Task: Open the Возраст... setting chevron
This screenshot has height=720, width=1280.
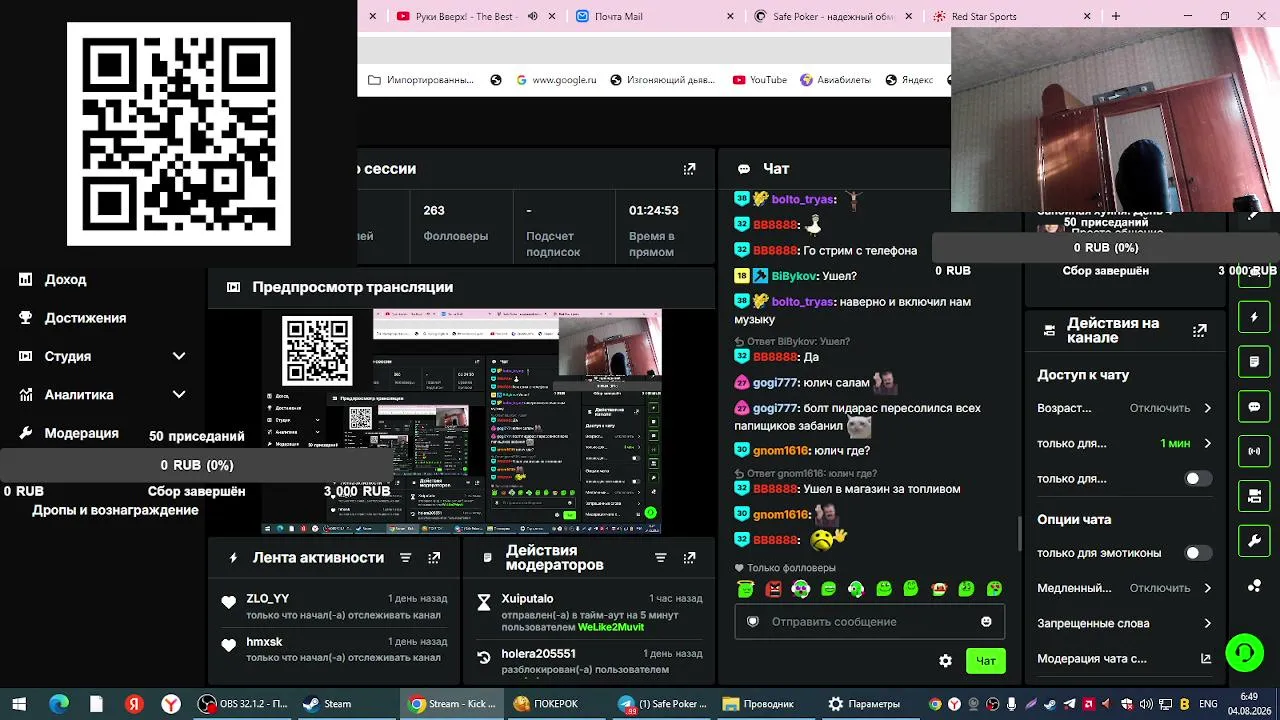Action: coord(1207,408)
